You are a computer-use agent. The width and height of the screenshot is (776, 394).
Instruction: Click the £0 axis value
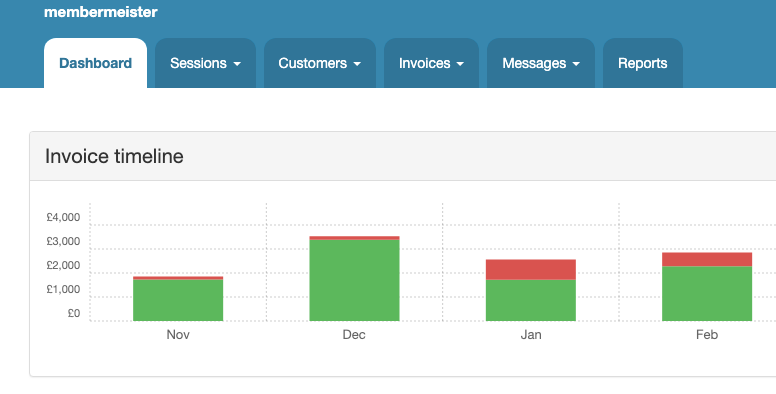click(74, 313)
